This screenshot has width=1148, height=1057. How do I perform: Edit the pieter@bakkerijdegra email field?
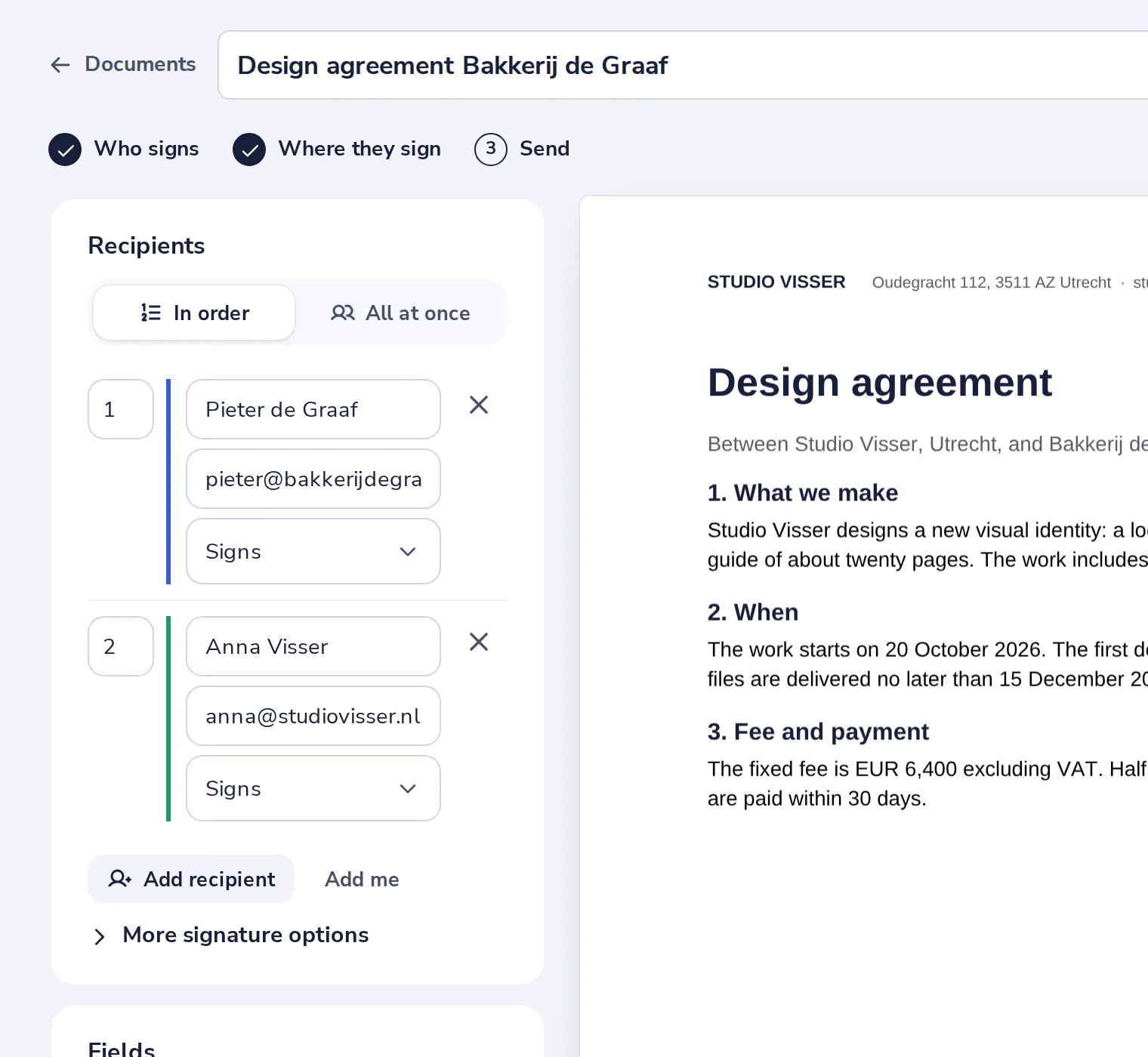pos(313,479)
